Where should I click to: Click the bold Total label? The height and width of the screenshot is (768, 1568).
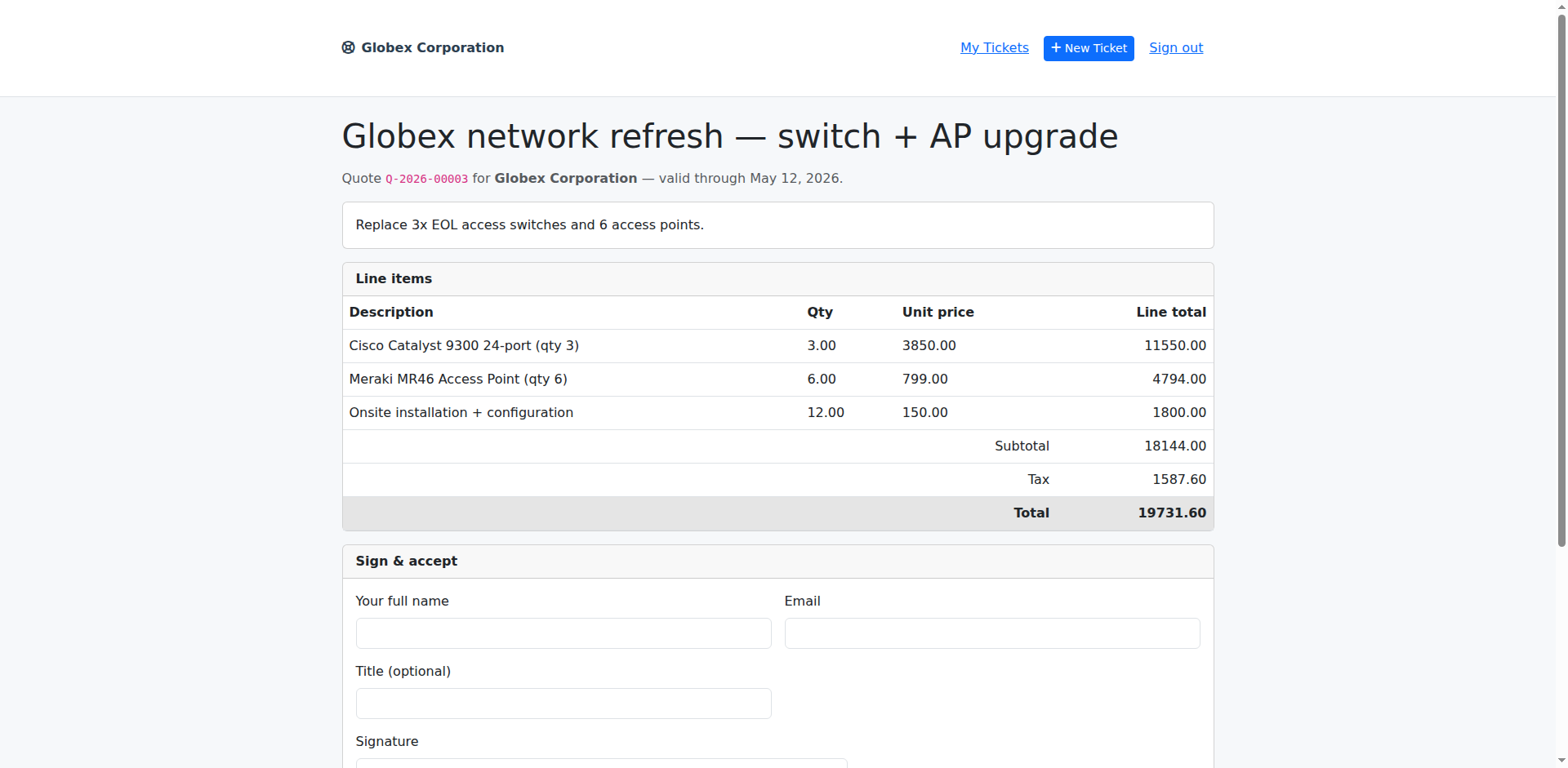point(1031,513)
